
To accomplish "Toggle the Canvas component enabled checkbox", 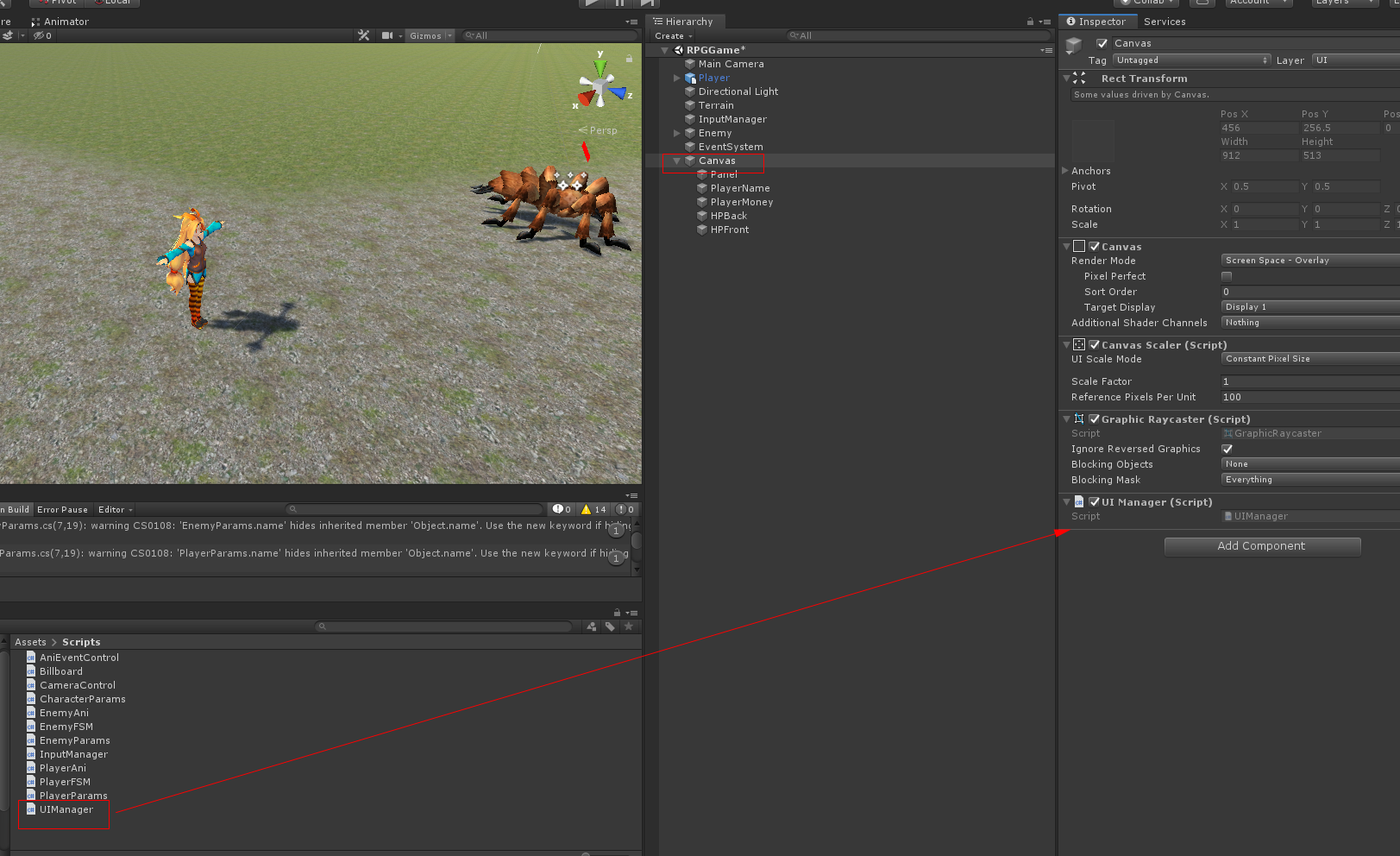I will click(1094, 247).
